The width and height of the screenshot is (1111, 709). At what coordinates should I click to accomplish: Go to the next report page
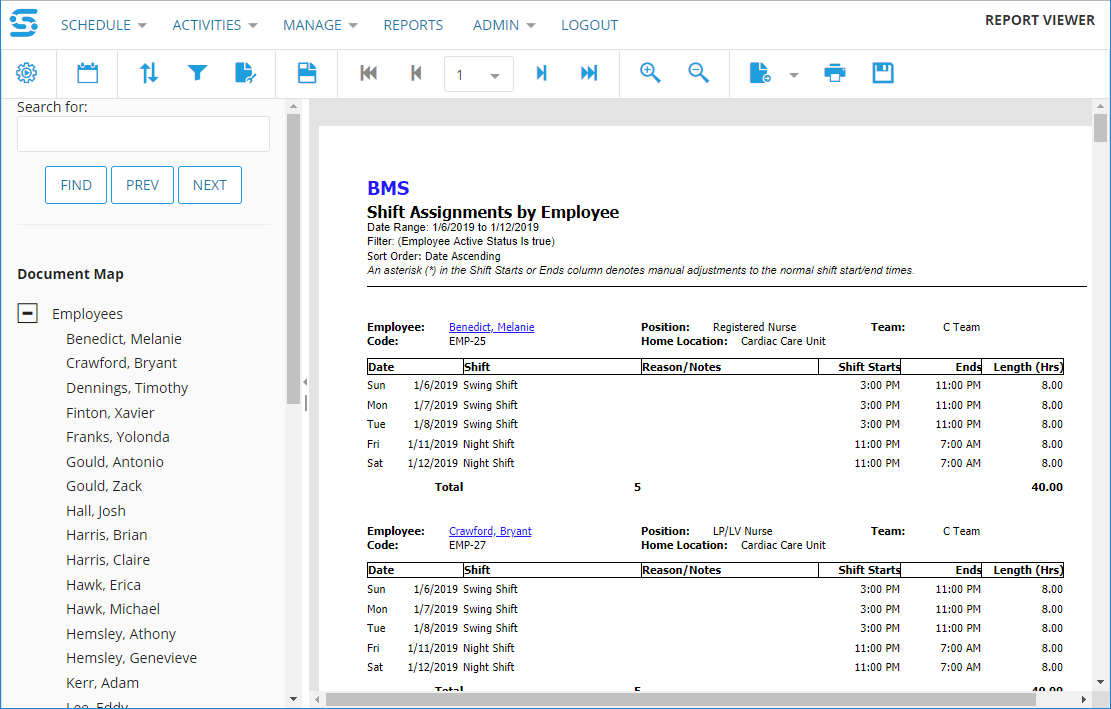pos(541,73)
